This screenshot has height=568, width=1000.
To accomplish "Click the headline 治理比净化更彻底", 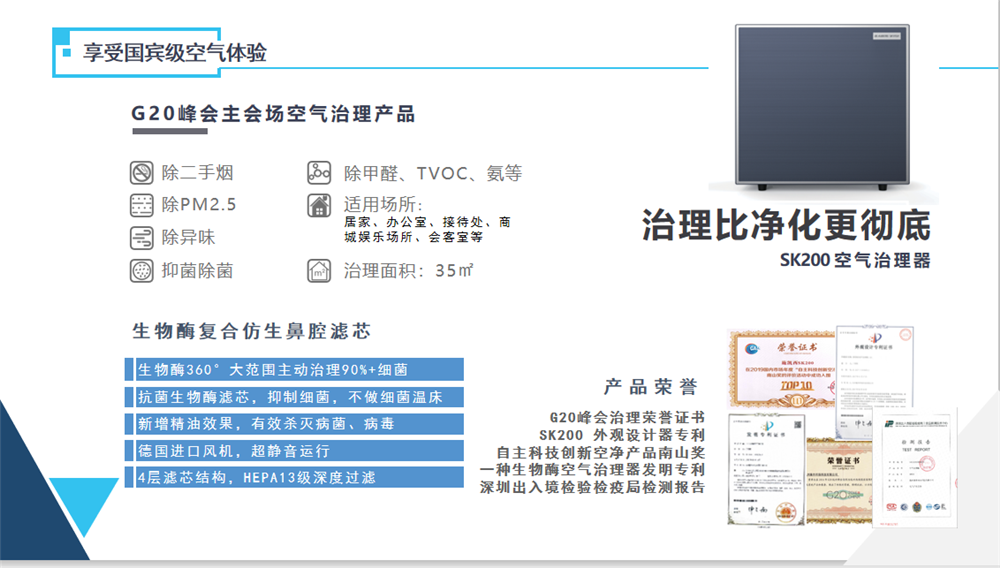I will point(786,224).
